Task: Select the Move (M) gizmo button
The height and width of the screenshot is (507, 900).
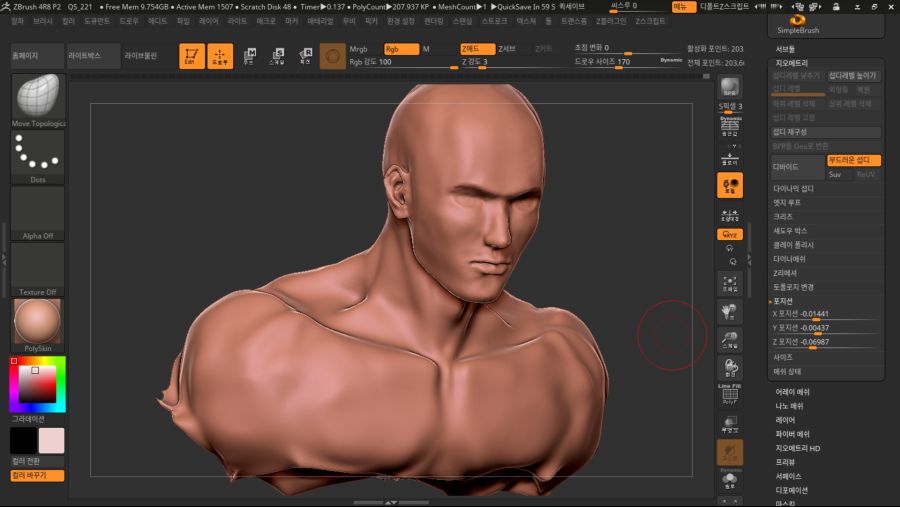Action: 250,56
